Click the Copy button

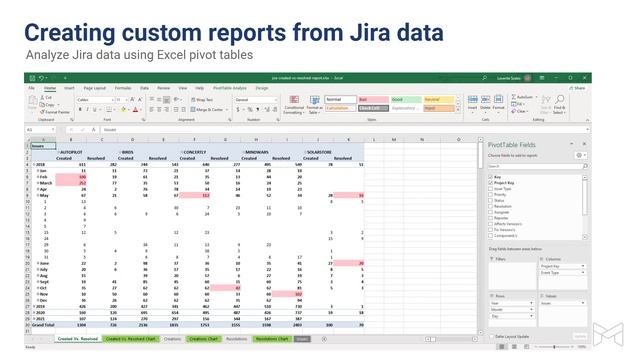(48, 104)
